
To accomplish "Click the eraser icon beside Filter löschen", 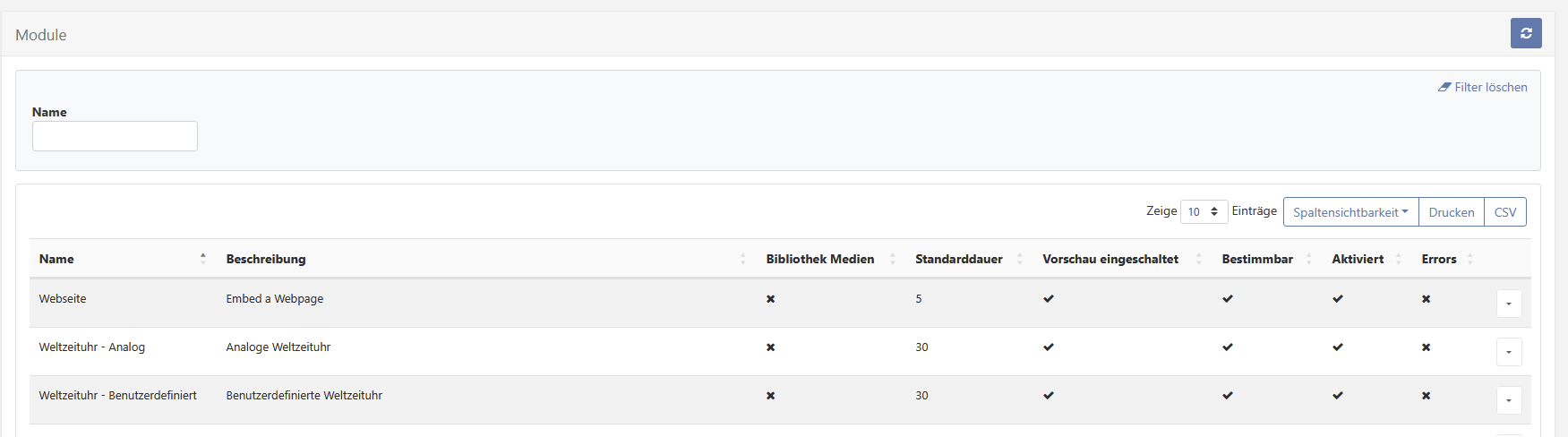I will [x=1444, y=87].
